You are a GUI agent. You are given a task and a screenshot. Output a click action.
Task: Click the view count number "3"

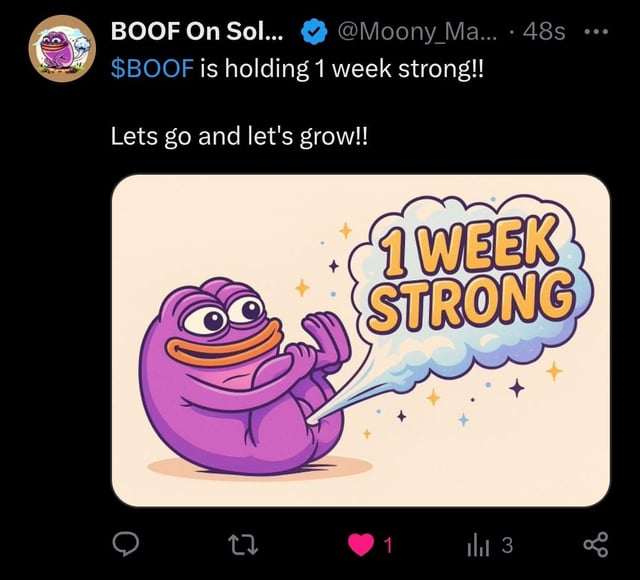[x=506, y=545]
